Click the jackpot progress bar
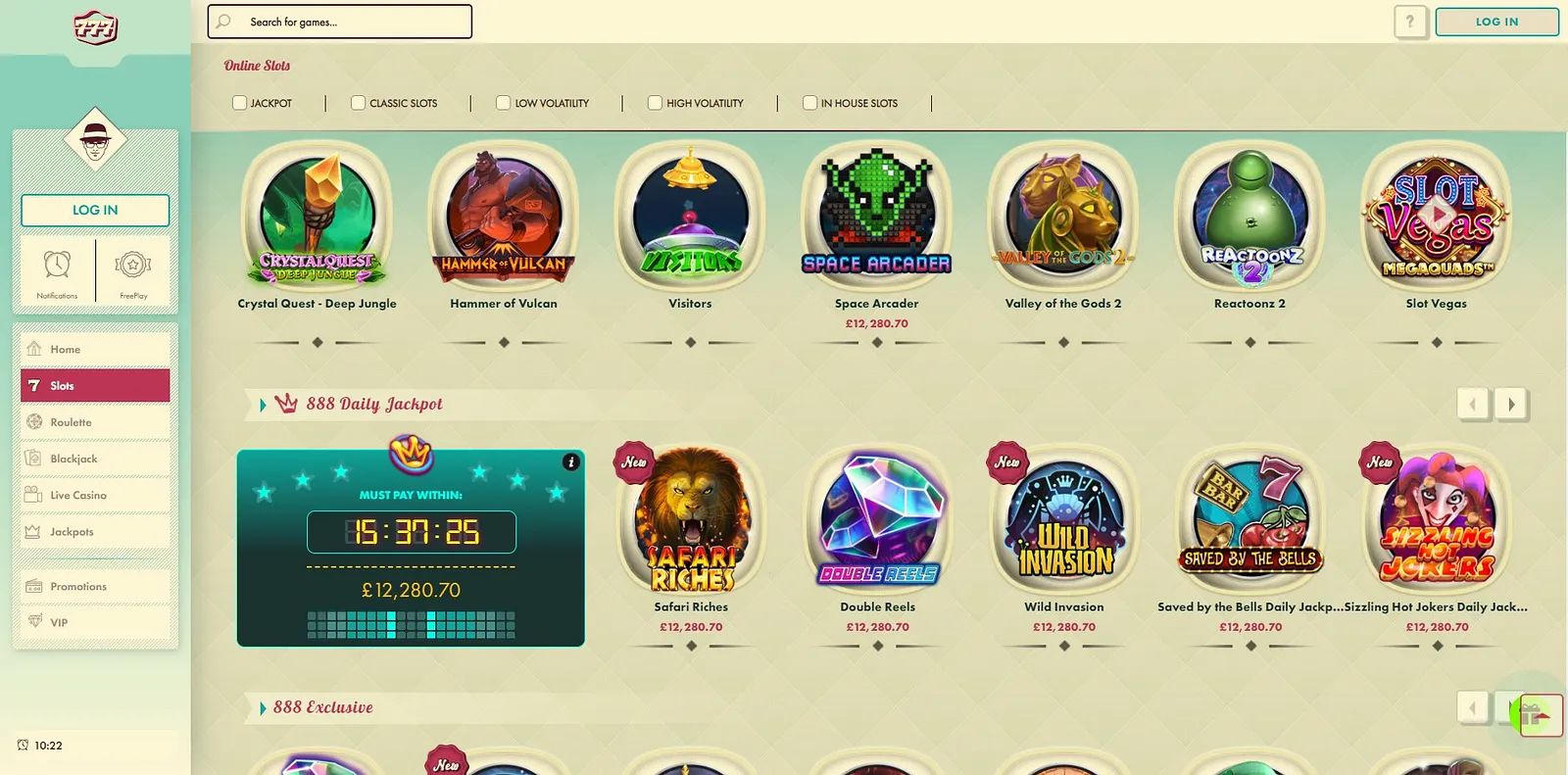Viewport: 1568px width, 775px height. click(x=411, y=624)
